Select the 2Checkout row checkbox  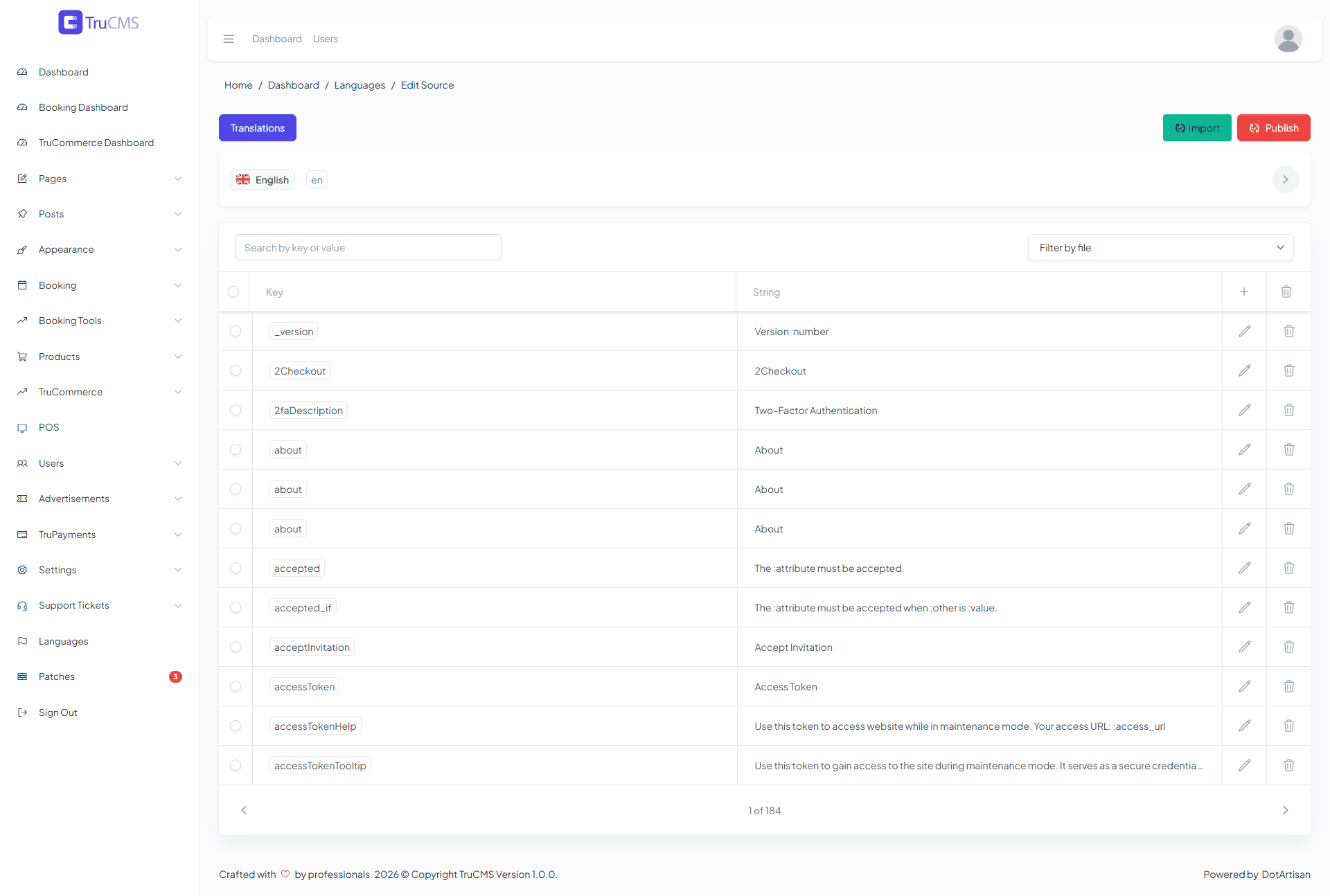tap(236, 370)
